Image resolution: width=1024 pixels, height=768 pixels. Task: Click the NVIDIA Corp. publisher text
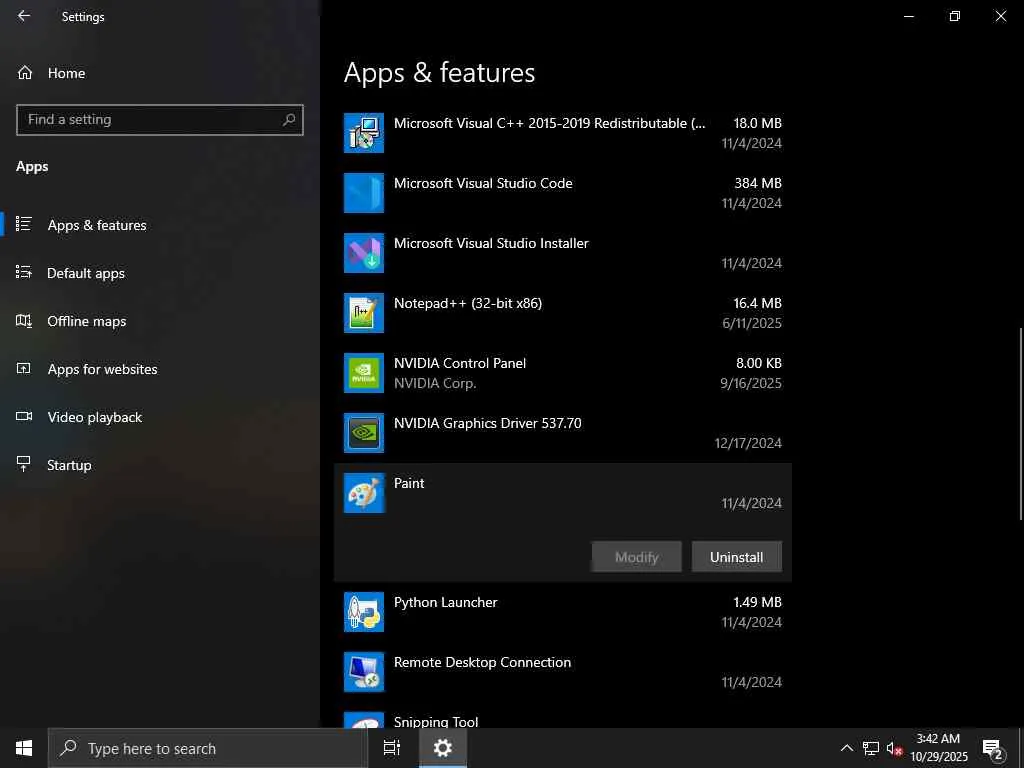tap(435, 383)
